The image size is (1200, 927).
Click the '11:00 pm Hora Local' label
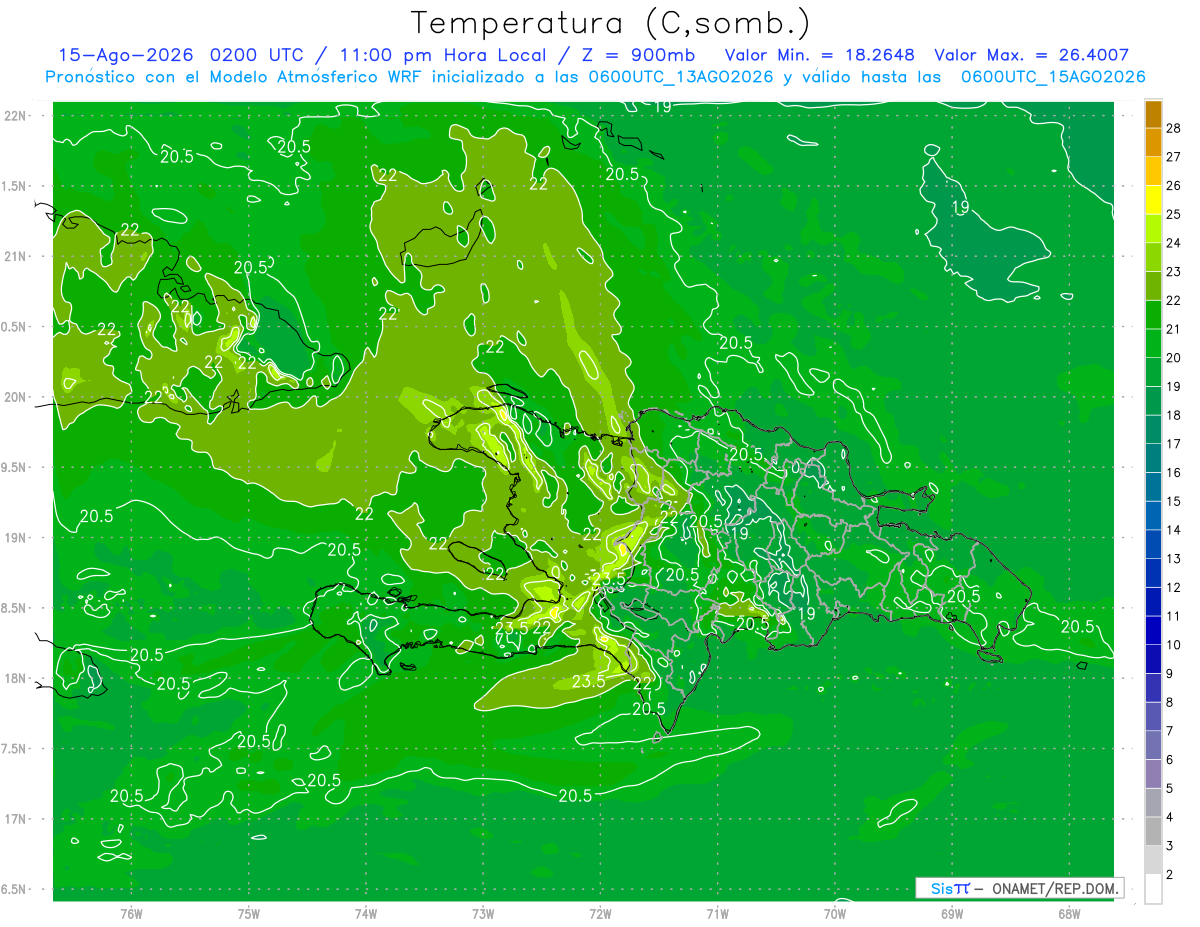click(442, 55)
